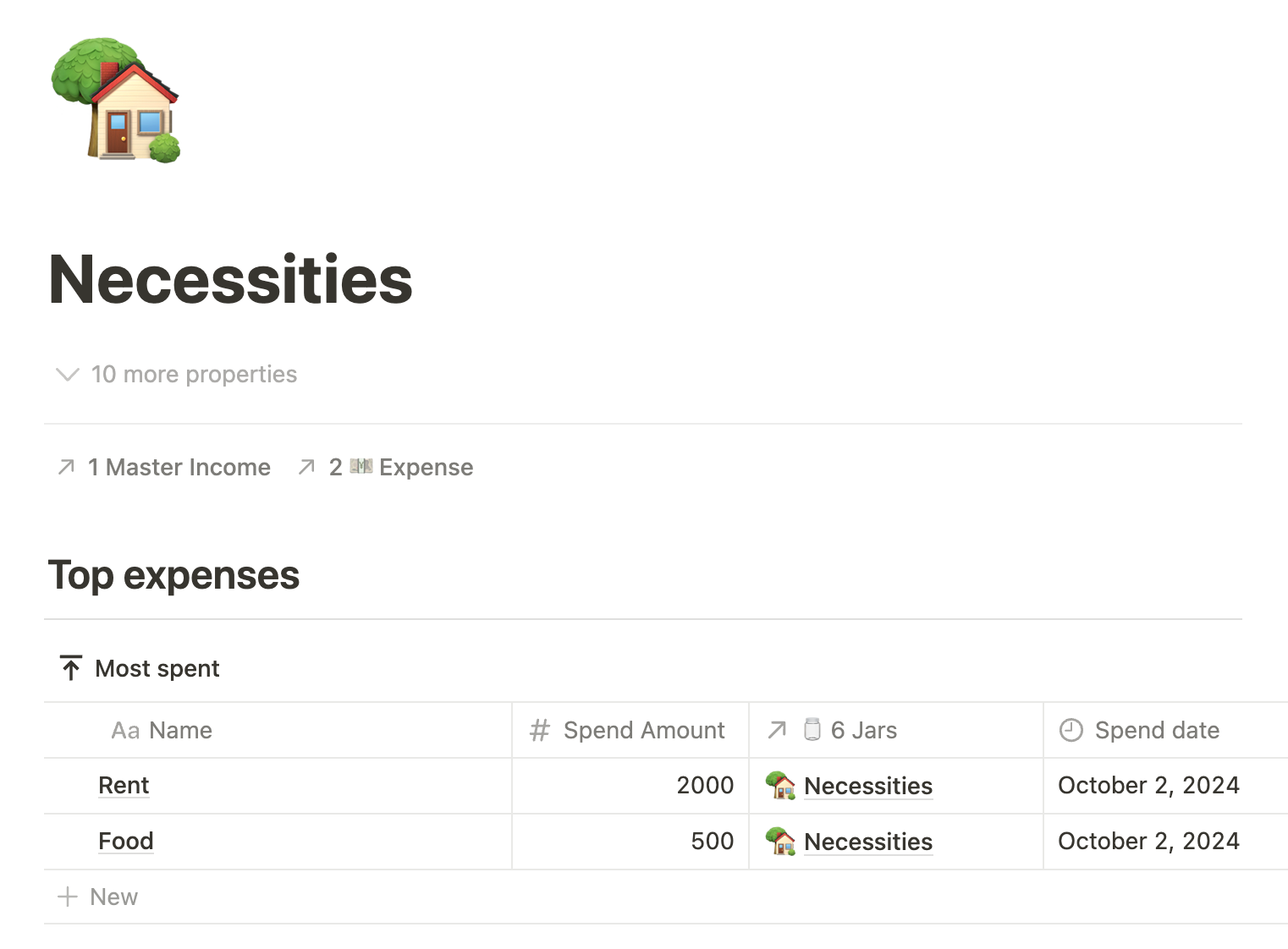Click the house page icon
This screenshot has height=949, width=1288.
[116, 101]
